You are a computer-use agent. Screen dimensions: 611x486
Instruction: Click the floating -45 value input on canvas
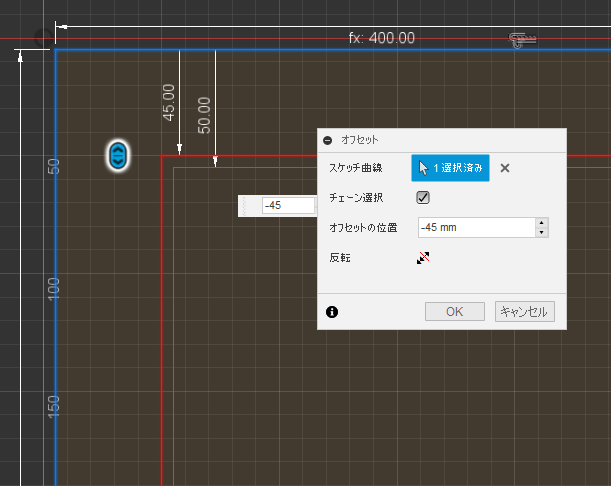288,205
